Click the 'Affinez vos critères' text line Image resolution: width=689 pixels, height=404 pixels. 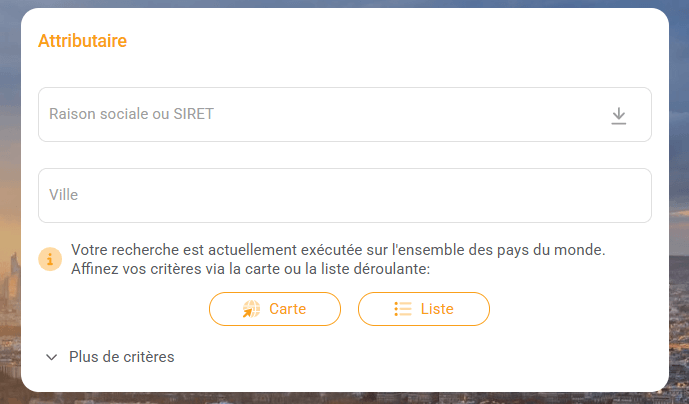140,268
